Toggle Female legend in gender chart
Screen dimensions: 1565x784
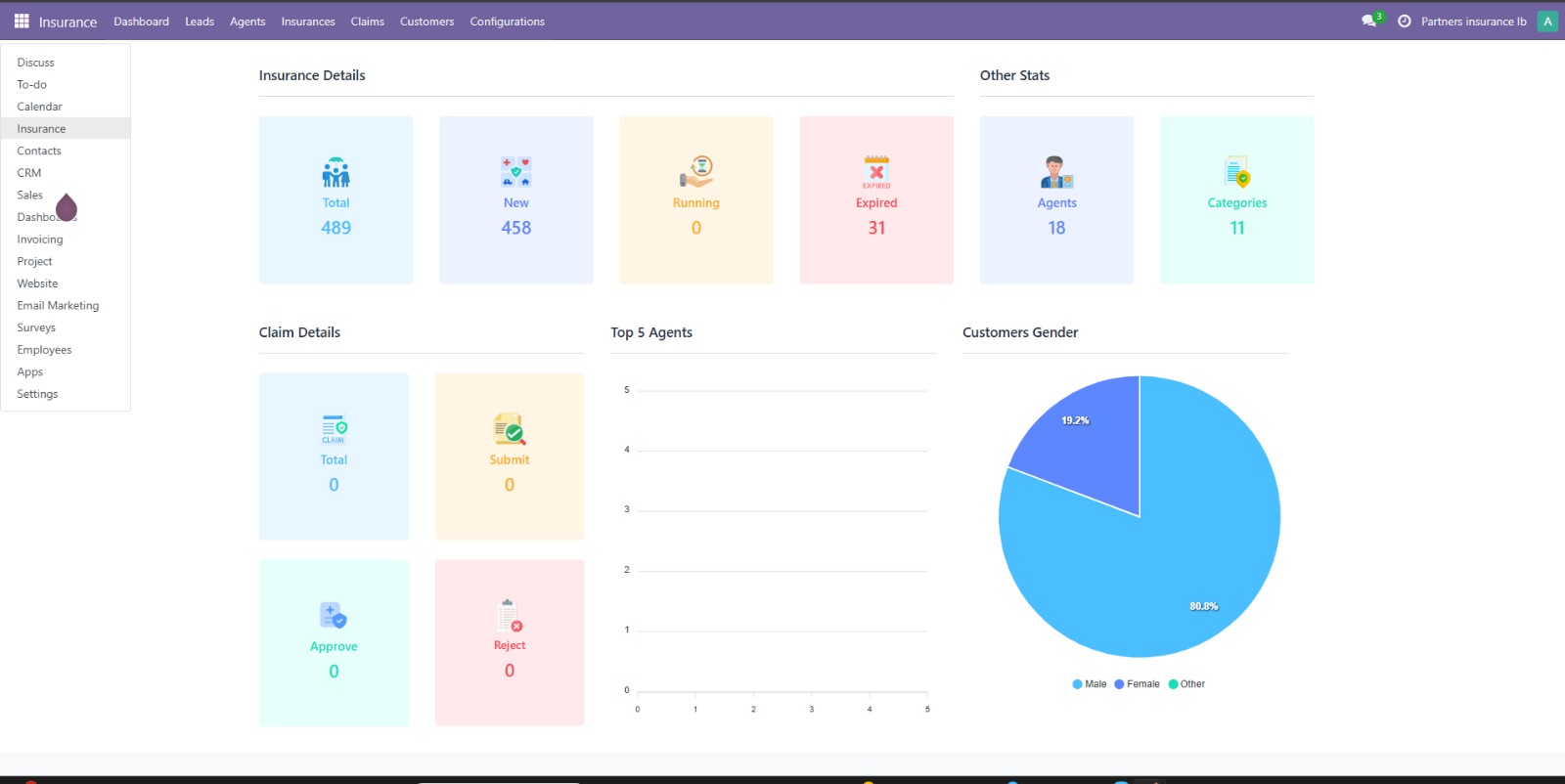pos(1137,684)
